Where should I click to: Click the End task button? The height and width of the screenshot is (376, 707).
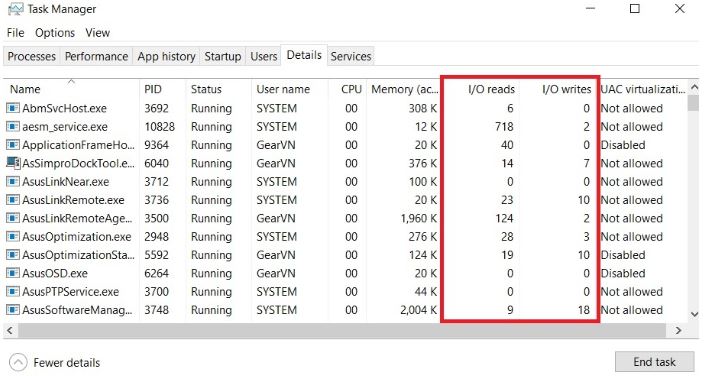[654, 362]
